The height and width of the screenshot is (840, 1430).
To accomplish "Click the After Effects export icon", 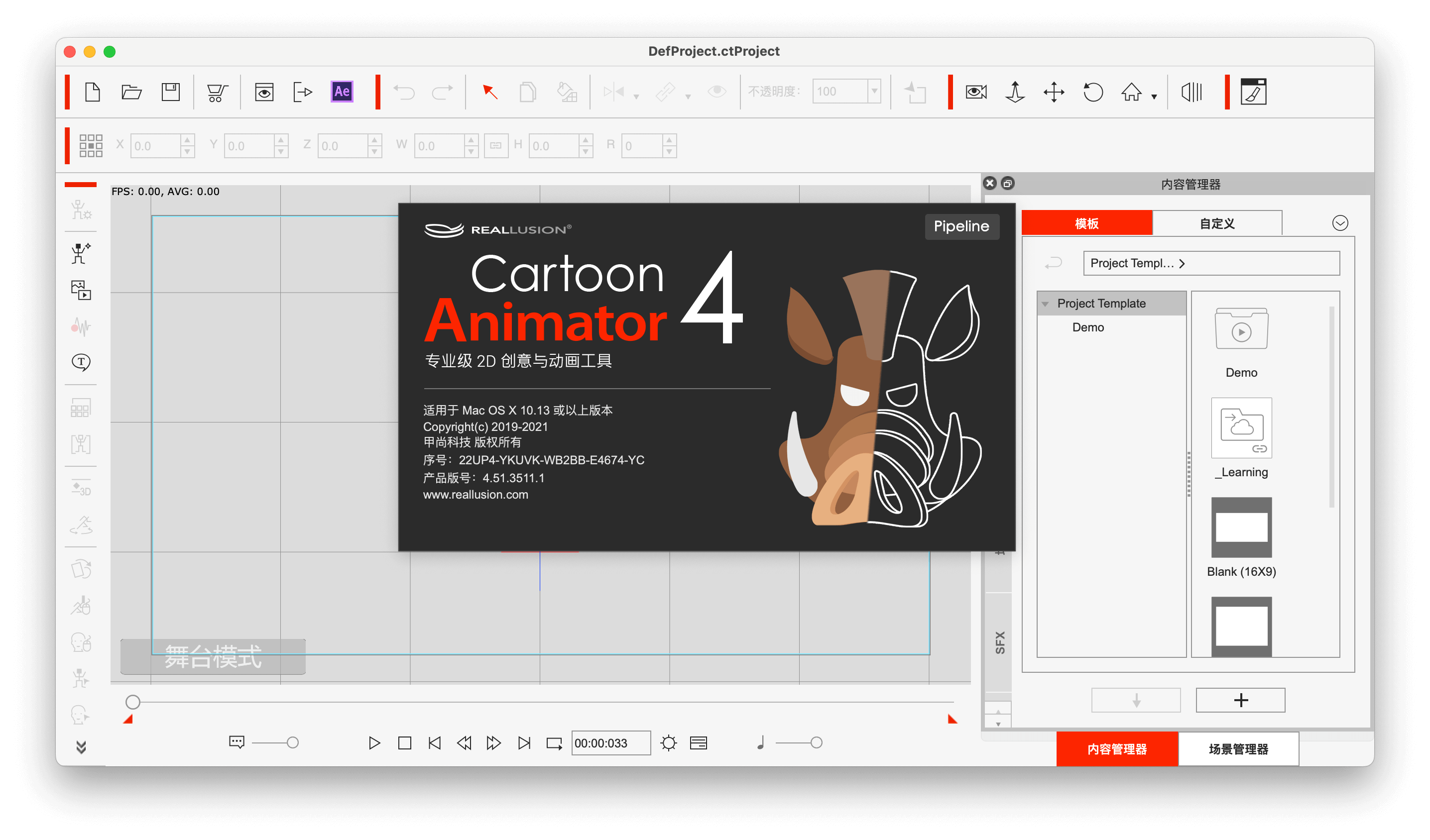I will tap(343, 92).
